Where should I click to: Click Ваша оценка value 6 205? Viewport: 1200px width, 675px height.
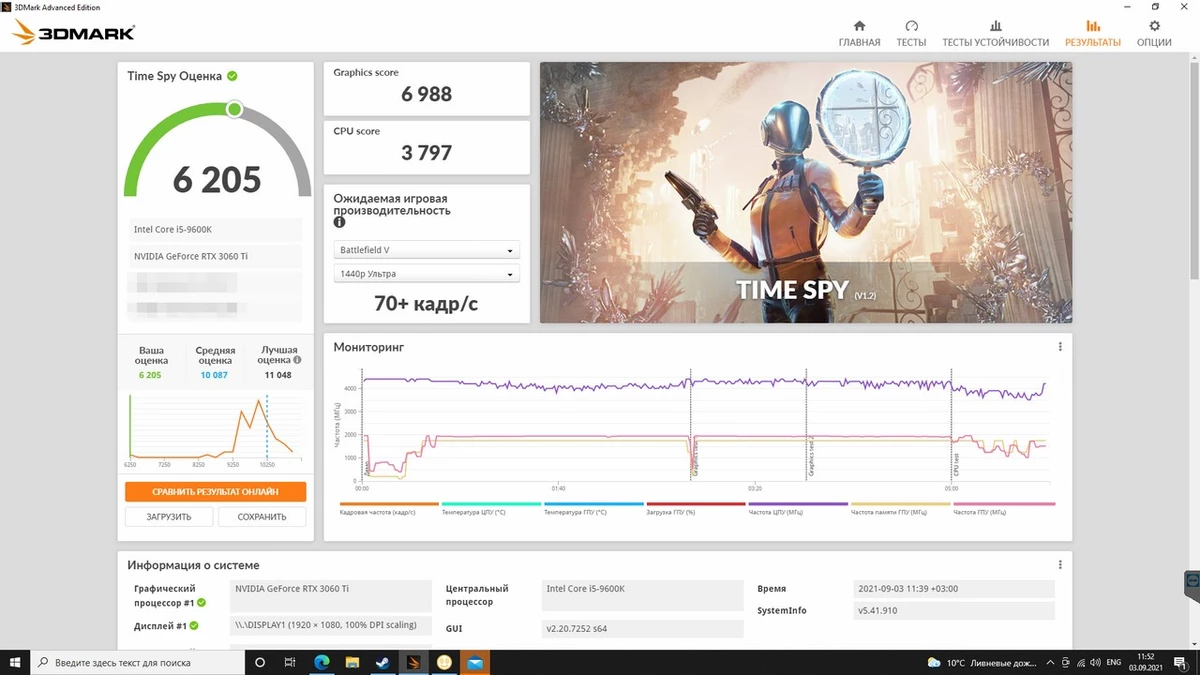click(x=150, y=375)
